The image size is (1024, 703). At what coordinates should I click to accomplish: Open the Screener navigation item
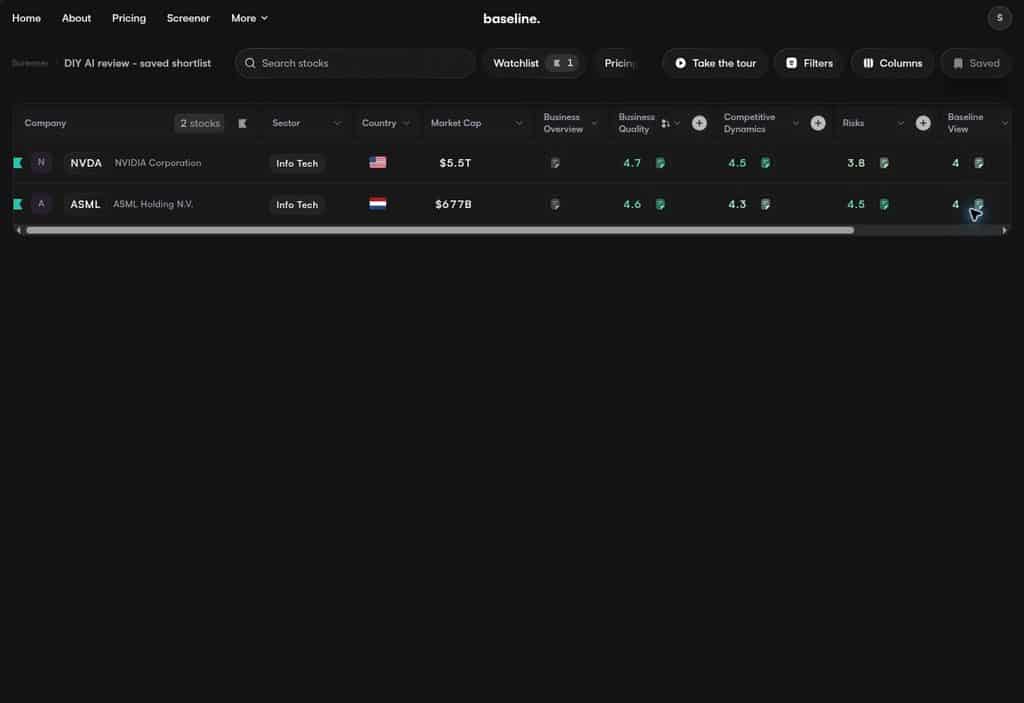click(x=188, y=18)
